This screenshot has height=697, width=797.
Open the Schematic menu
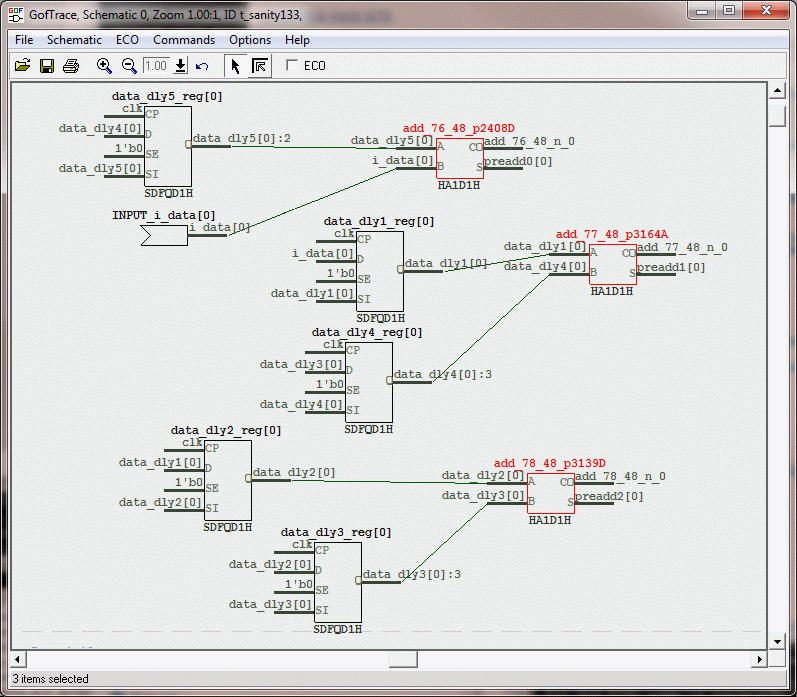[74, 40]
